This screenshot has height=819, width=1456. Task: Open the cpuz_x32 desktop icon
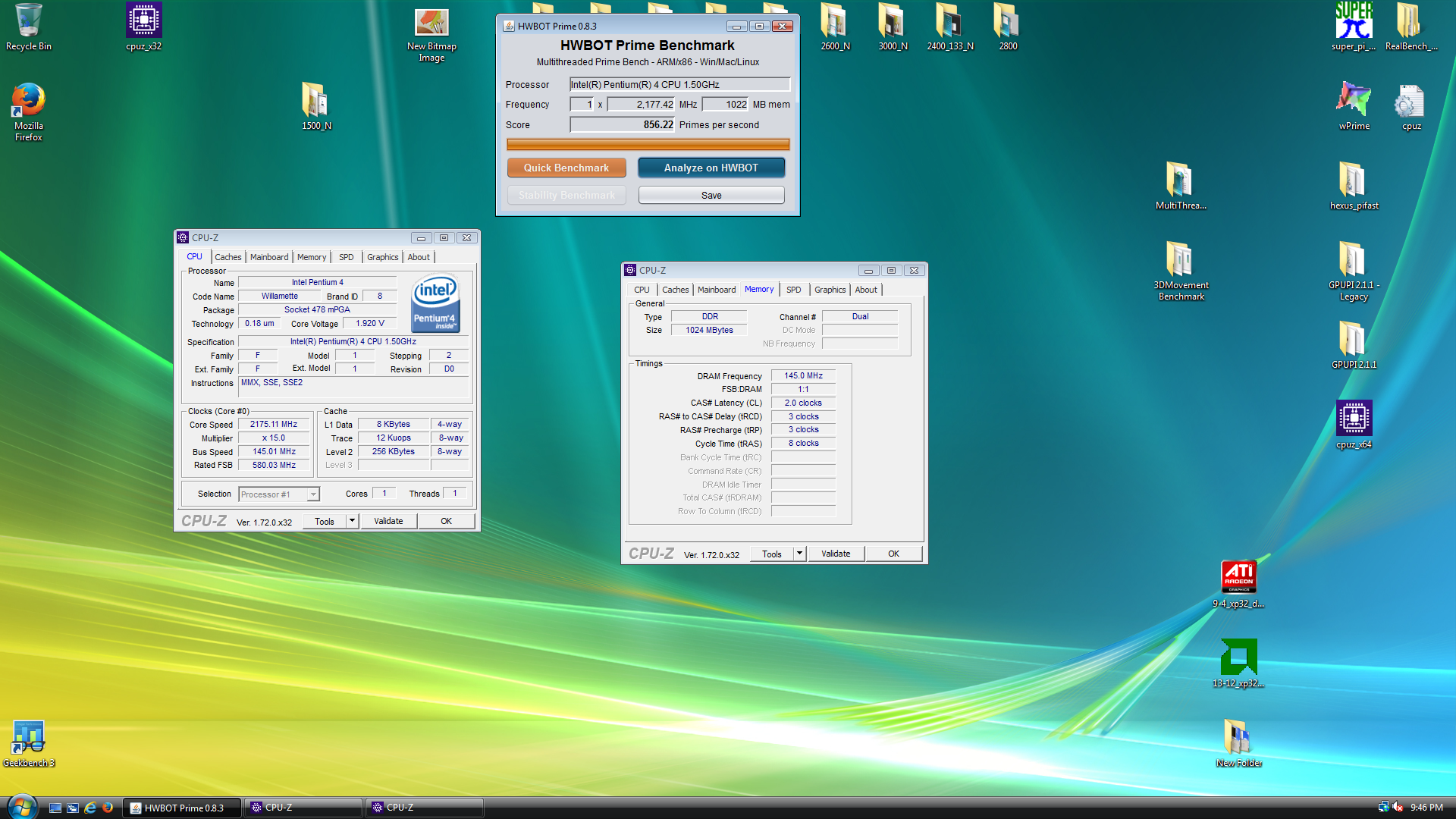[144, 27]
